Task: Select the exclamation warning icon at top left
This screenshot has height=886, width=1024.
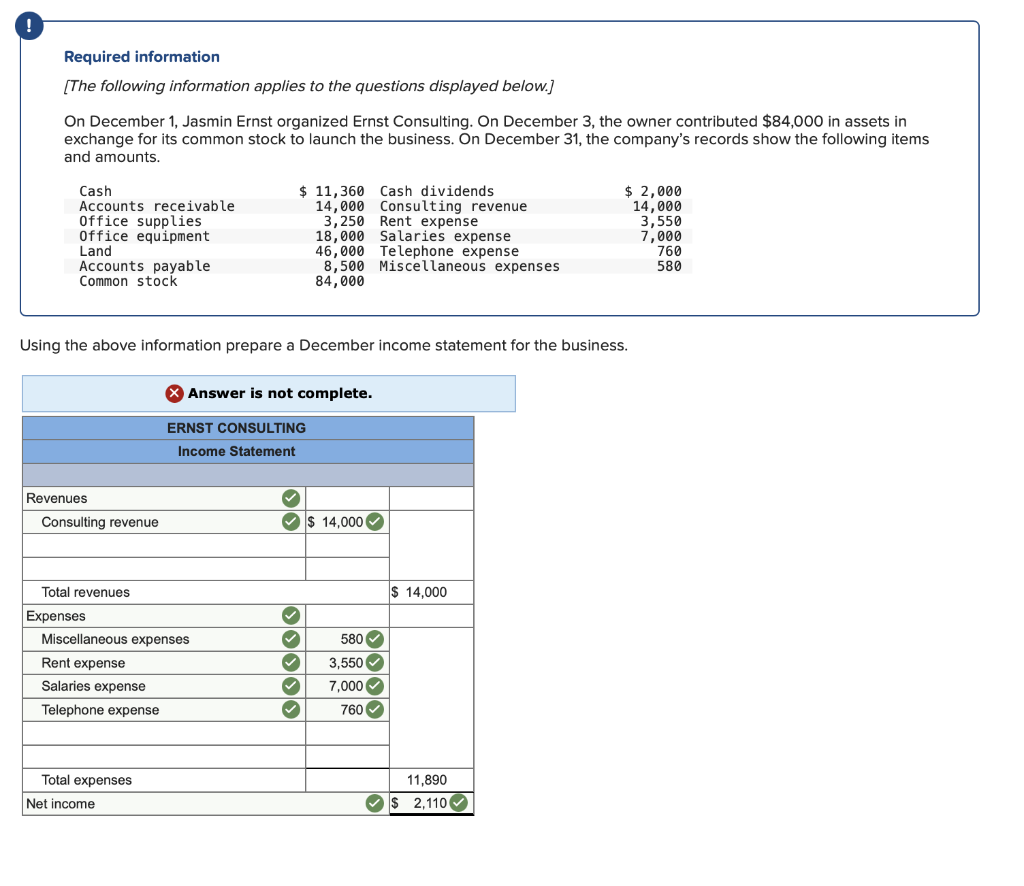Action: click(29, 26)
